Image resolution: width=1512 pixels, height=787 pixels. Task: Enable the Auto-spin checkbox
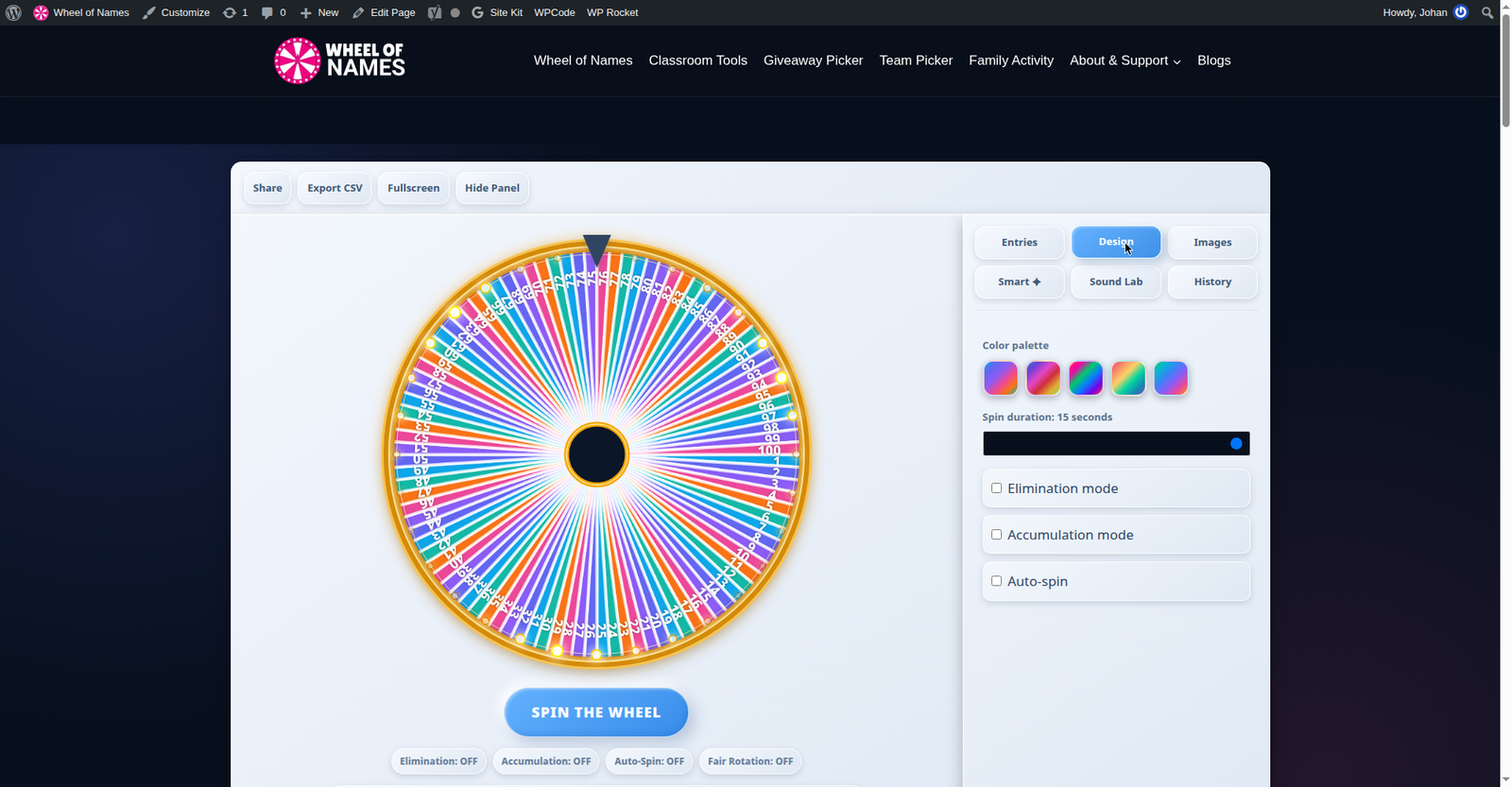coord(996,581)
